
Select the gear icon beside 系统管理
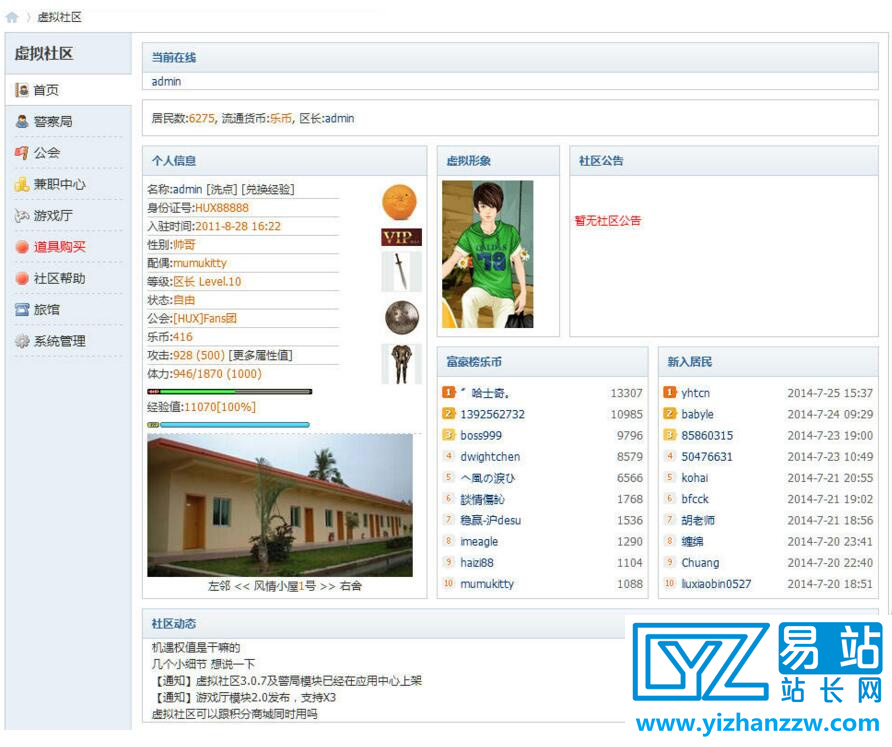22,341
